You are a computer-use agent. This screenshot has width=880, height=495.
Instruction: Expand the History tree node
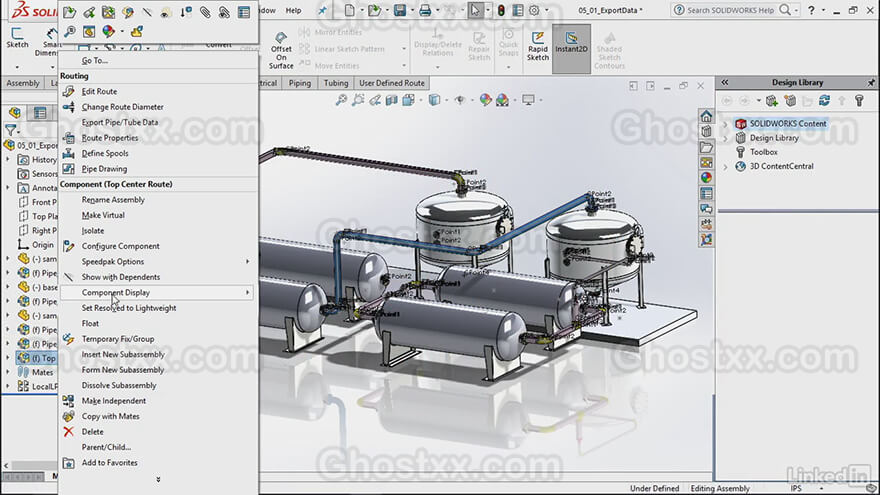pos(8,160)
